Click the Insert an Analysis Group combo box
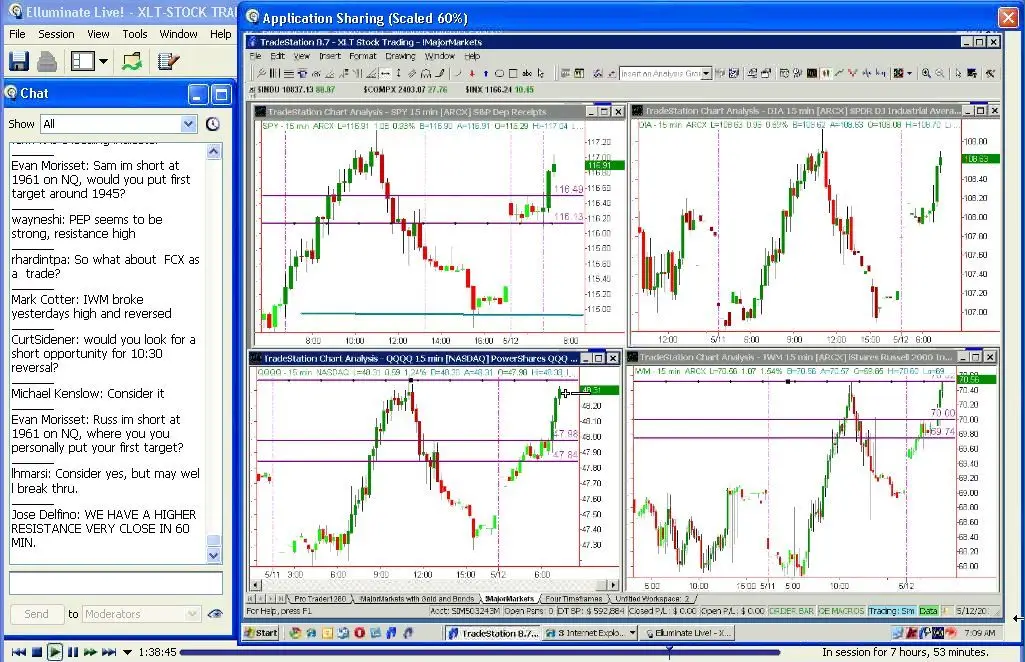This screenshot has height=662, width=1025. (x=665, y=74)
